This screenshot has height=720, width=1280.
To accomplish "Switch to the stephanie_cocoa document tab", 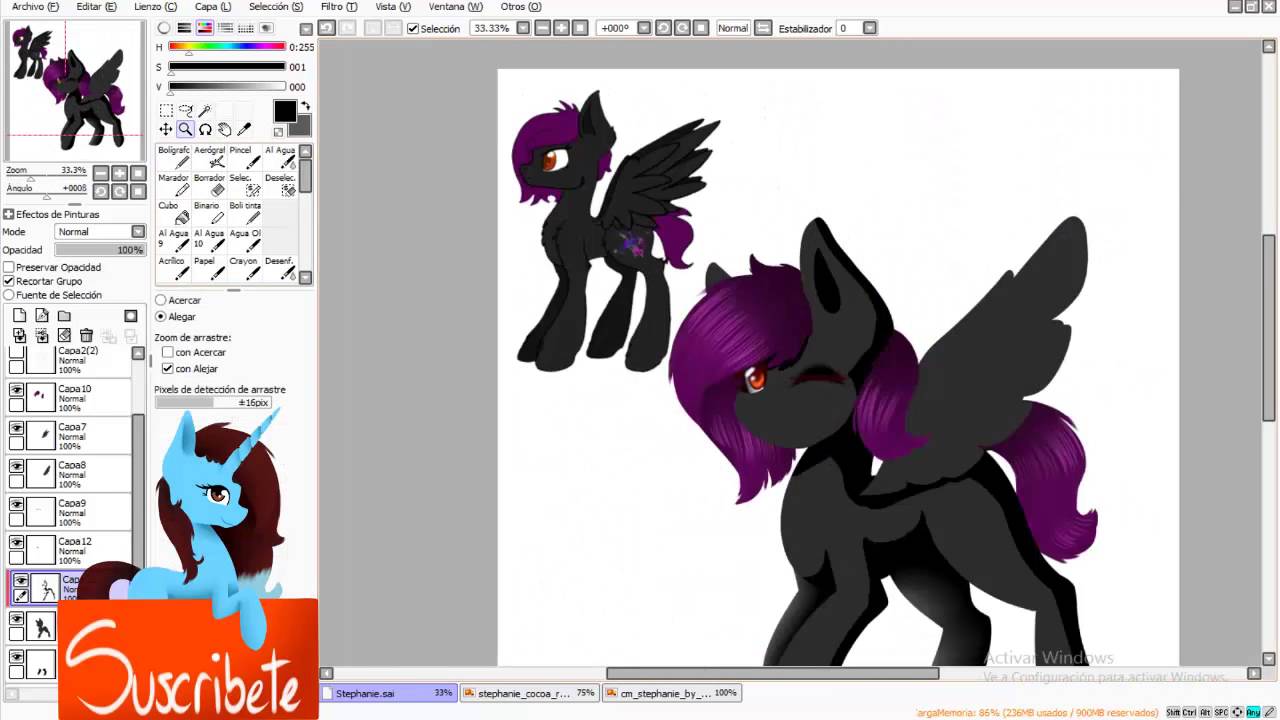I will pyautogui.click(x=530, y=693).
